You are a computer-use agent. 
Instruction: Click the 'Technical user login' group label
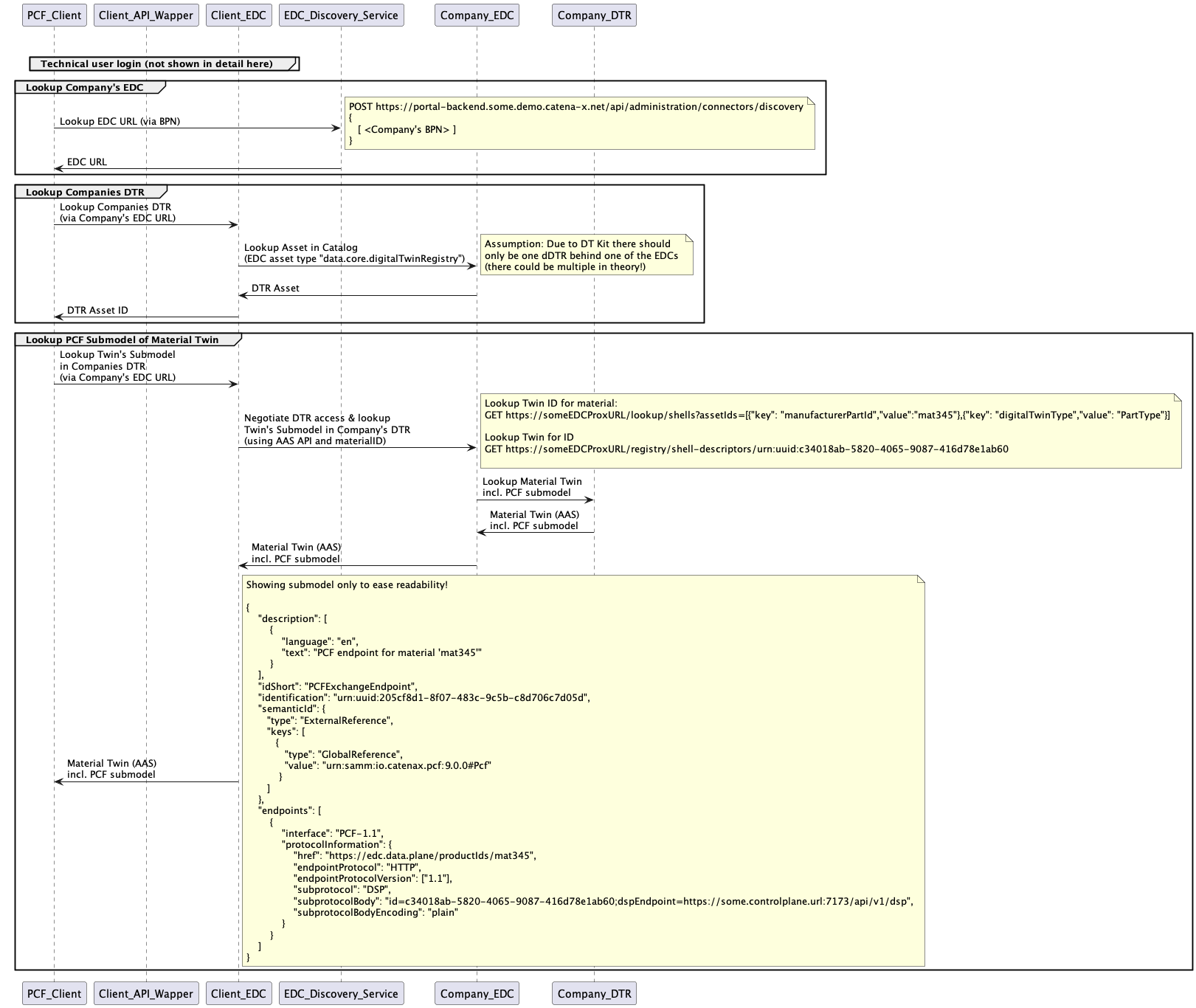156,64
